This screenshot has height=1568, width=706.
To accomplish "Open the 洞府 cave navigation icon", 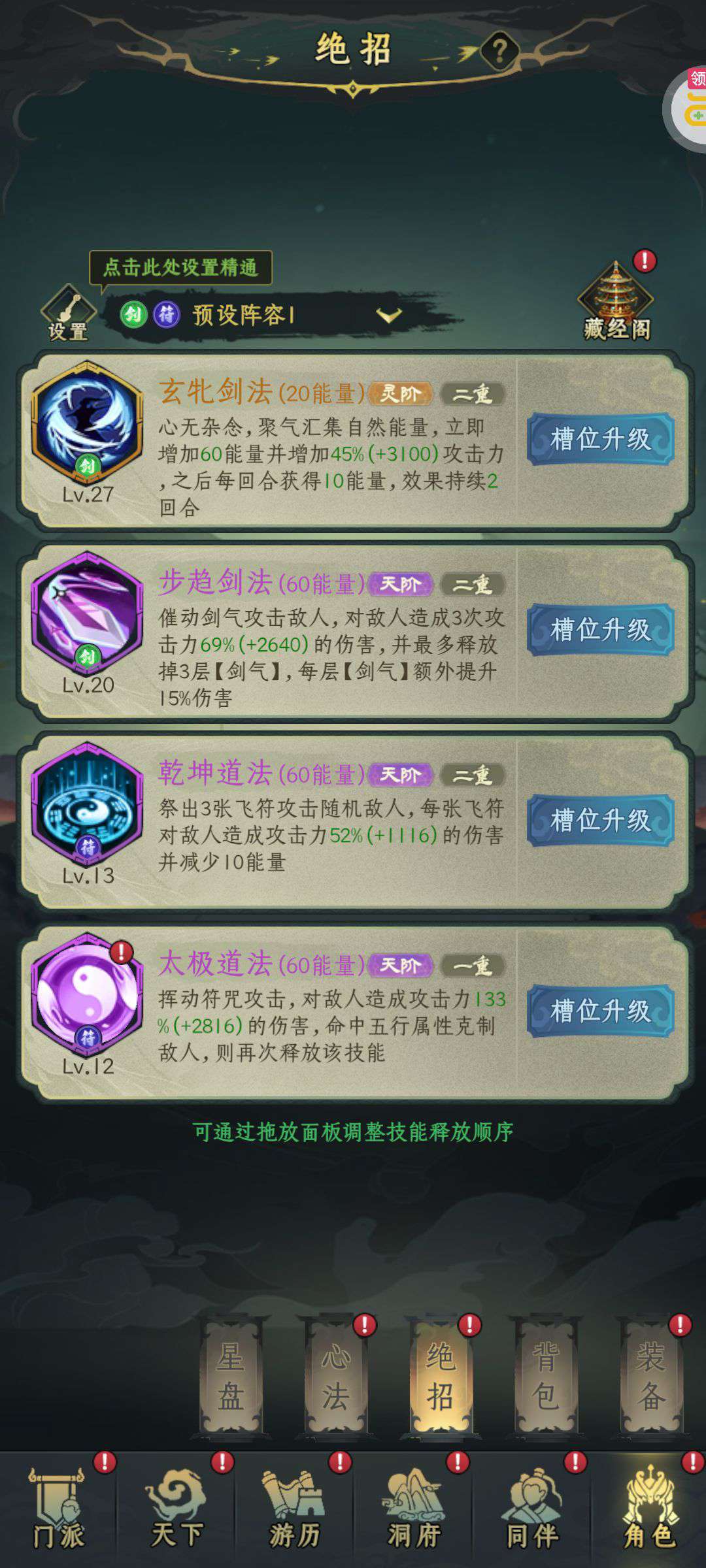I will 412,1511.
